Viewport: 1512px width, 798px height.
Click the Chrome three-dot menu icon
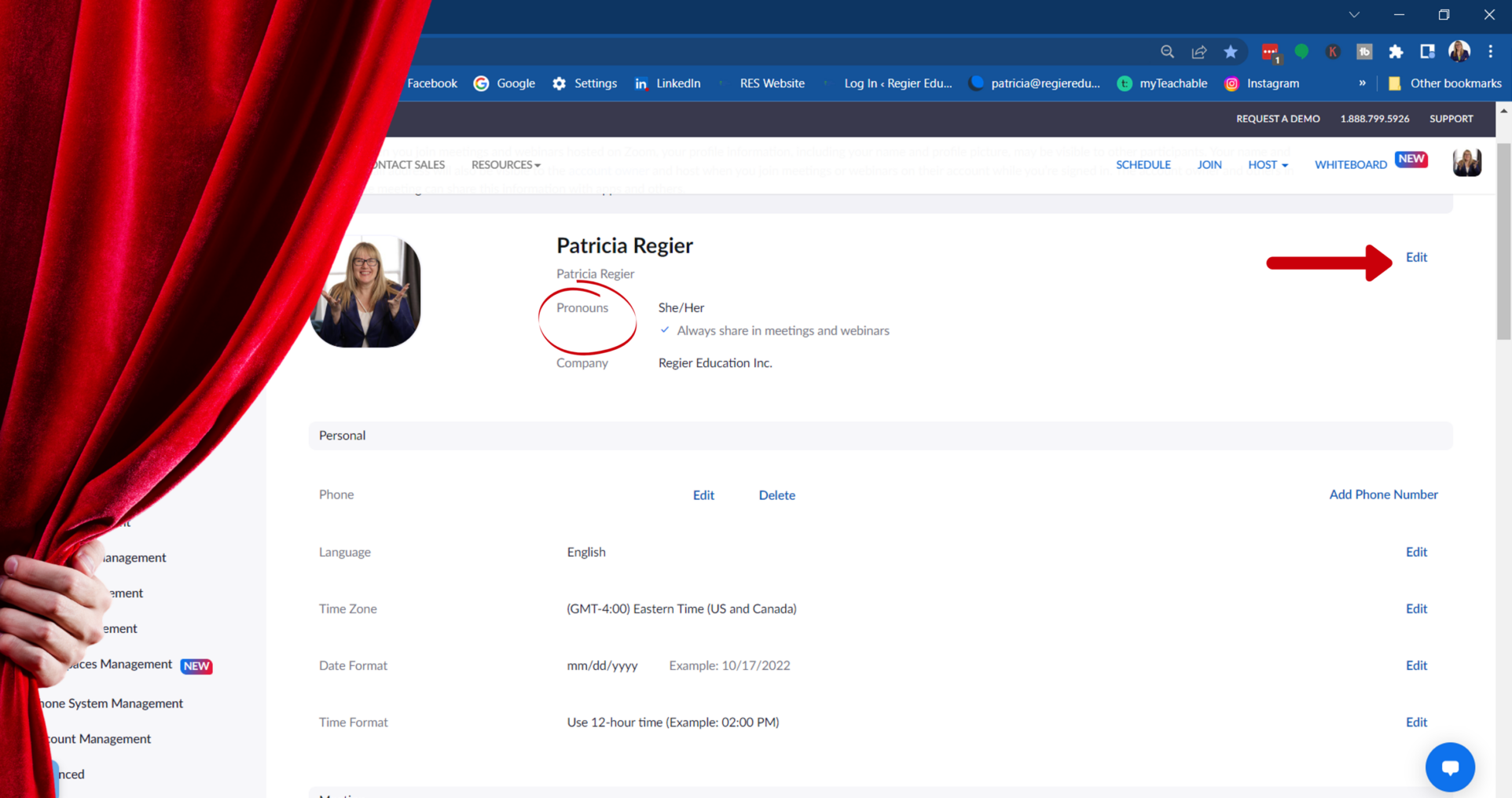tap(1490, 52)
